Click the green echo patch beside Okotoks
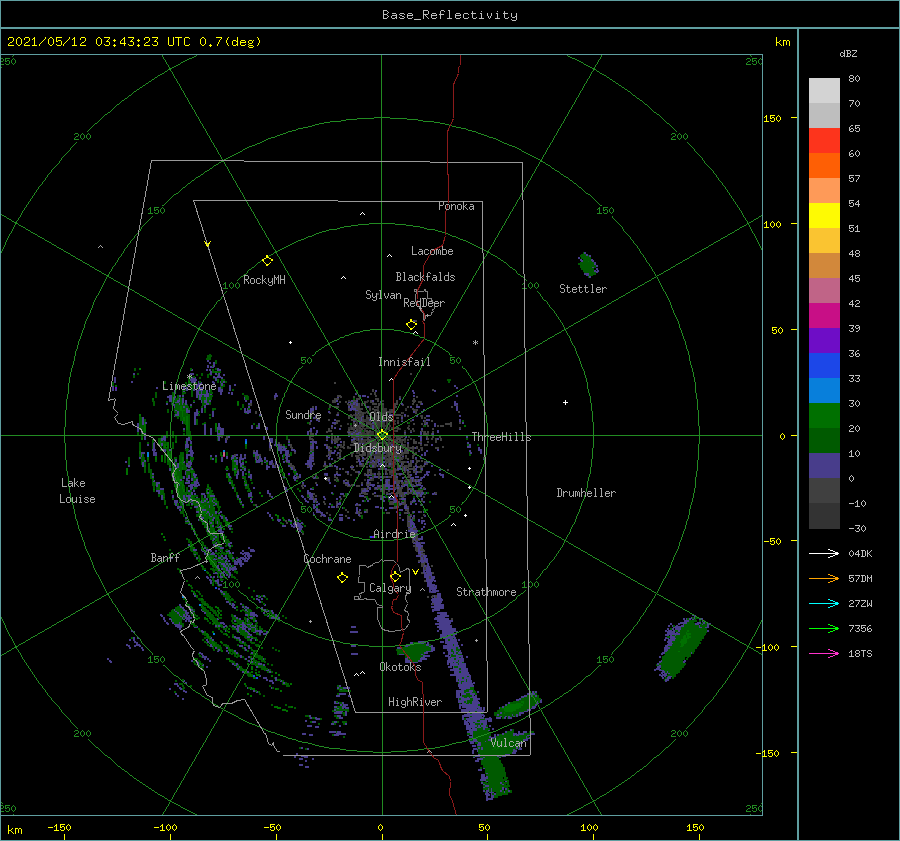 (416, 651)
